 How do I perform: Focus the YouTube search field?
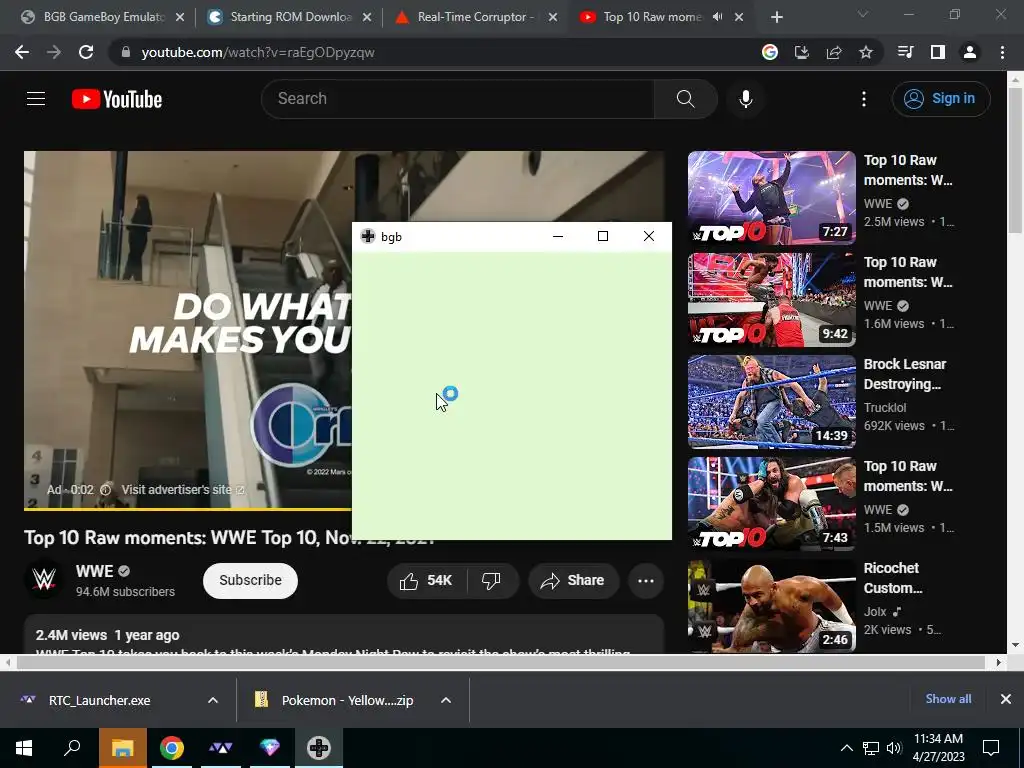point(458,99)
